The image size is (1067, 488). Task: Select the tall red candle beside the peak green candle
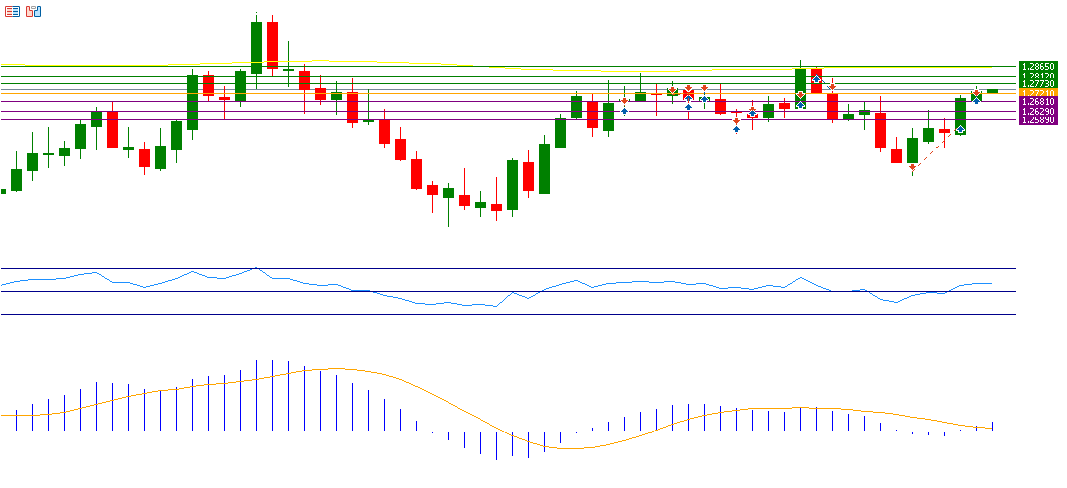pos(272,45)
